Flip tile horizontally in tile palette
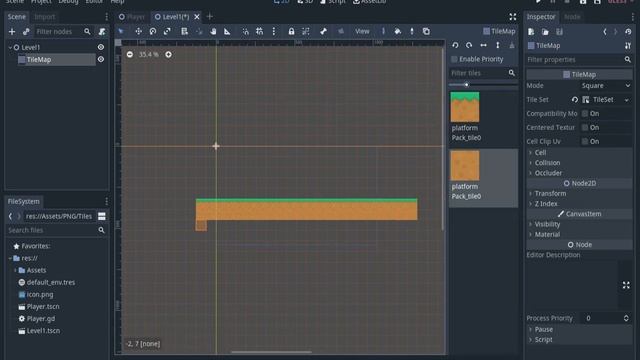Screen dimensions: 640x360 (483, 45)
